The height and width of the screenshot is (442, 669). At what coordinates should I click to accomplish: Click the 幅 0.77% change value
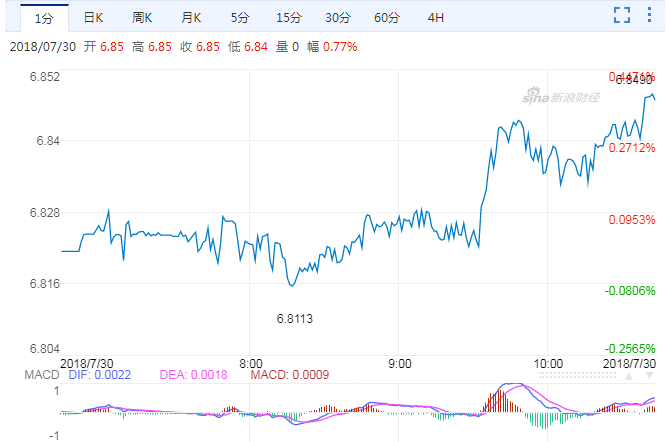pyautogui.click(x=332, y=47)
